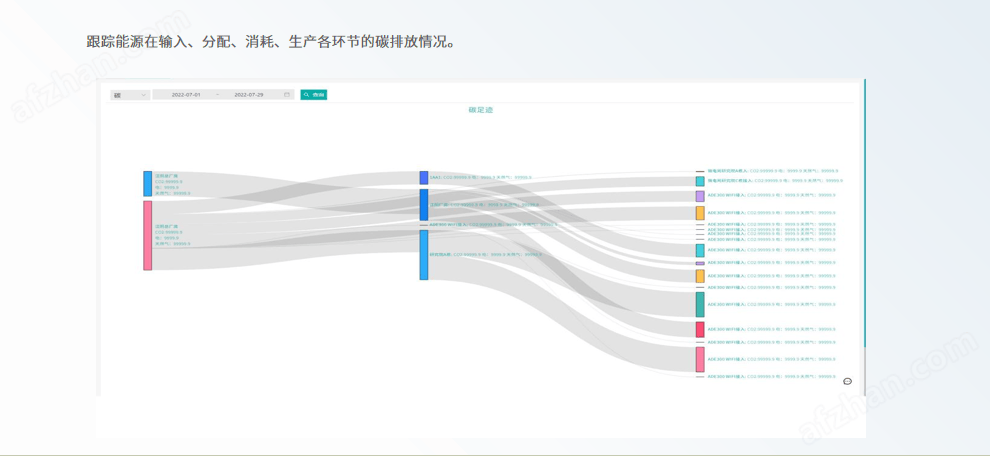Screen dimensions: 990x456
Task: Select the large pink source node on left
Action: [x=147, y=236]
